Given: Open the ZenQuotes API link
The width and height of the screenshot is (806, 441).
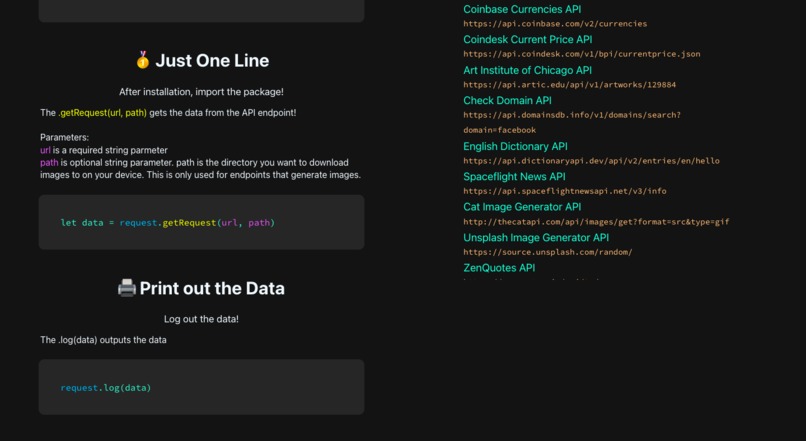Looking at the screenshot, I should click(499, 268).
